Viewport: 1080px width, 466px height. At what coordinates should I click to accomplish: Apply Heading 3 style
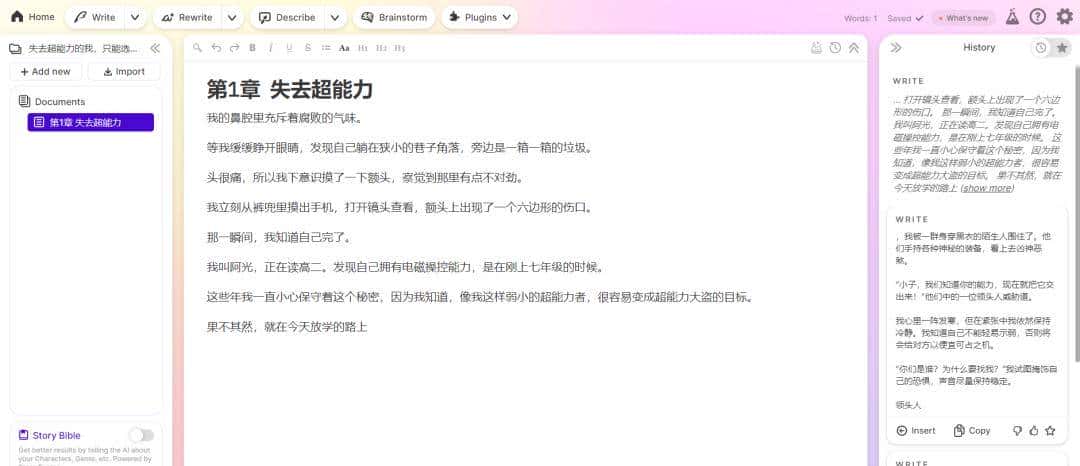[x=400, y=47]
